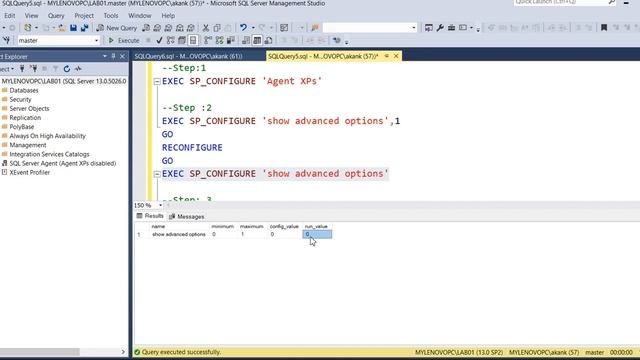Click Connect Object Explorer plug icon
The height and width of the screenshot is (360, 640).
coord(22,69)
